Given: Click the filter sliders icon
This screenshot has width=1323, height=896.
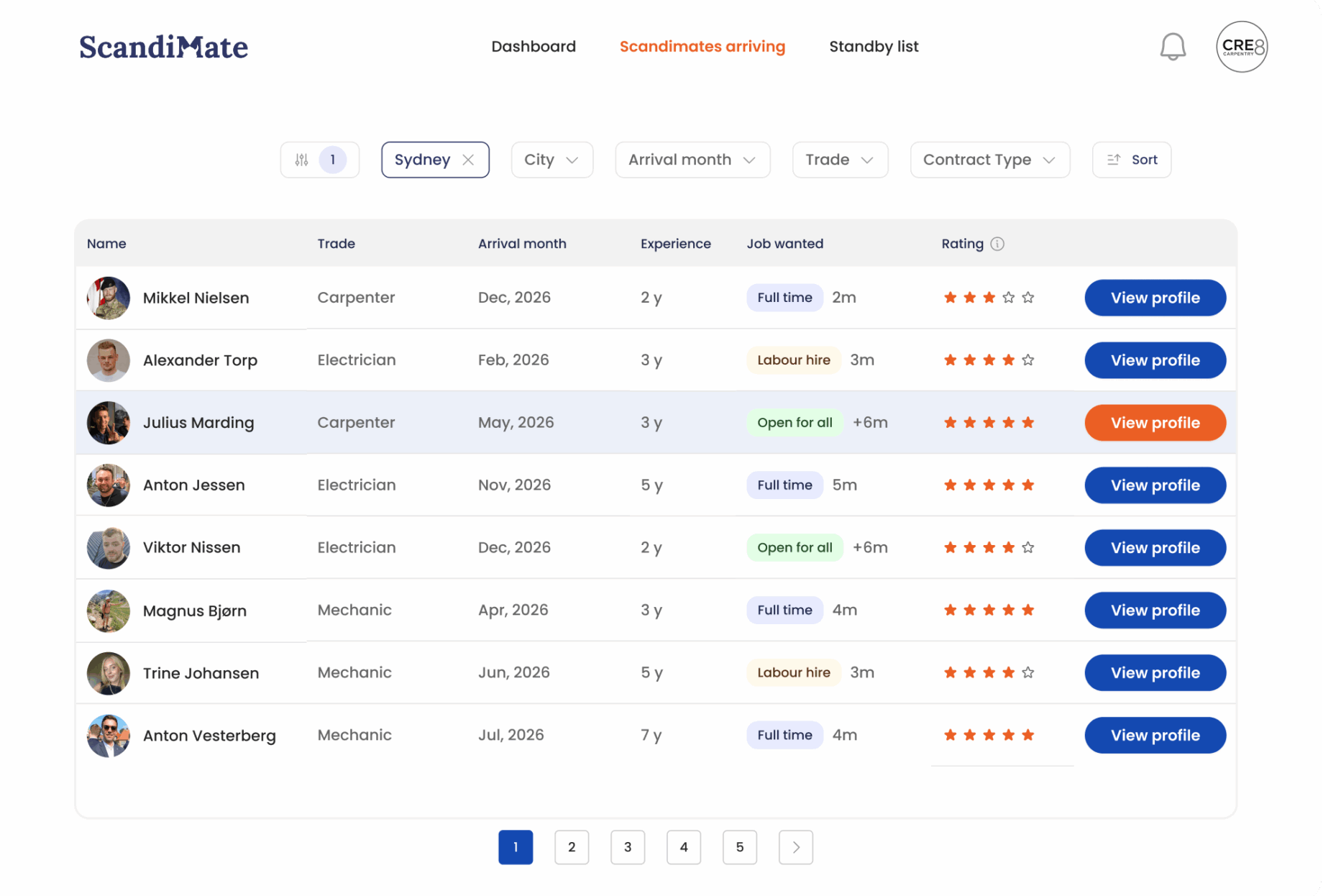Looking at the screenshot, I should 302,160.
